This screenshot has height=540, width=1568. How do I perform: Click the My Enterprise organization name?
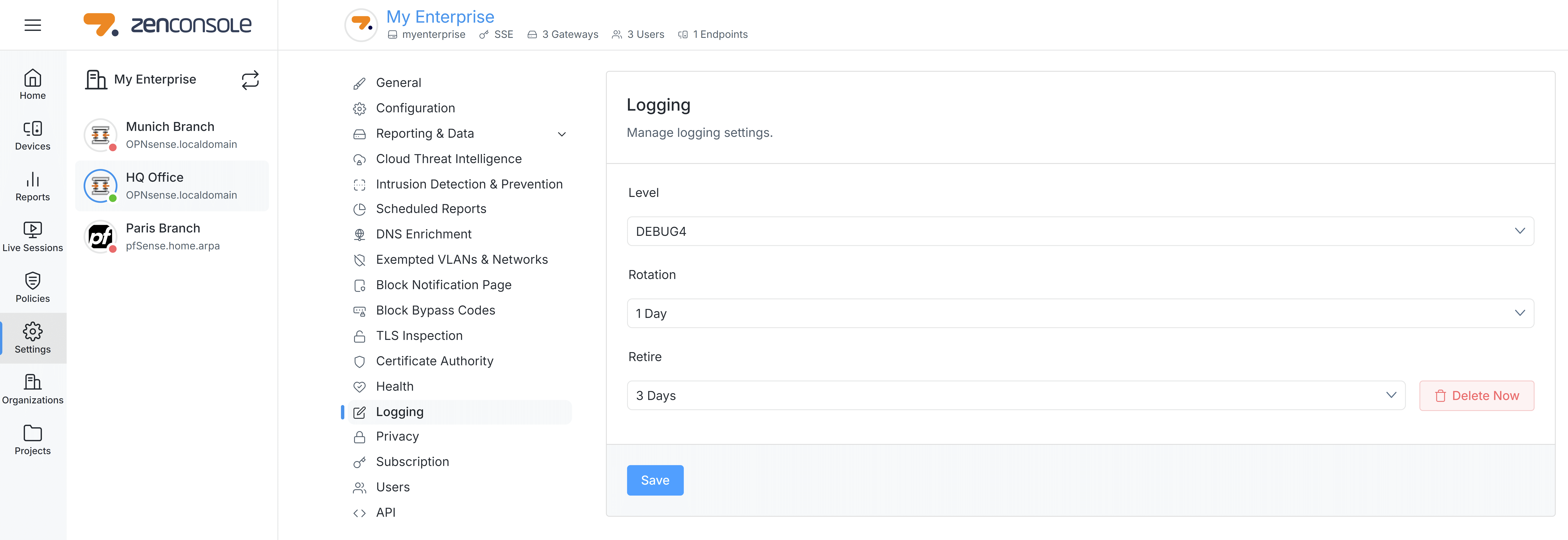155,80
